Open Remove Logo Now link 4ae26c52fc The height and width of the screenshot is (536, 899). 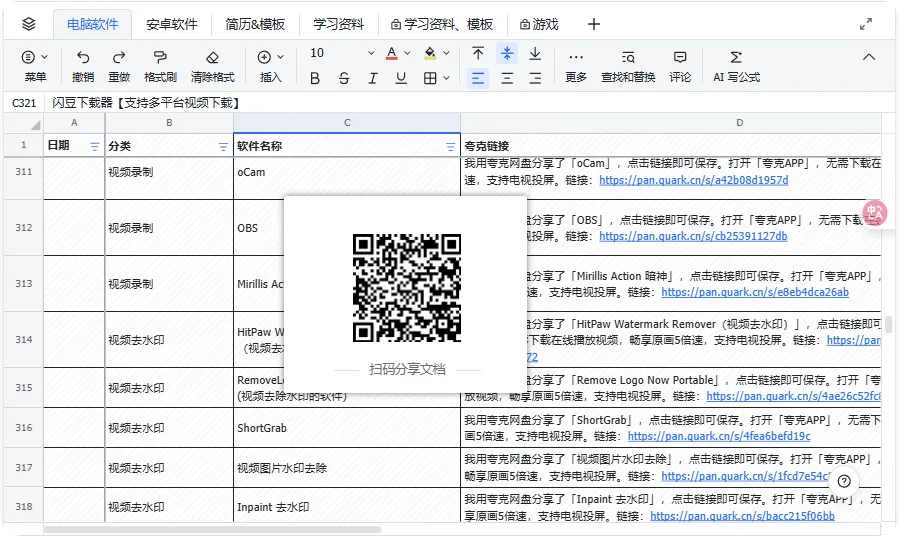coord(794,396)
